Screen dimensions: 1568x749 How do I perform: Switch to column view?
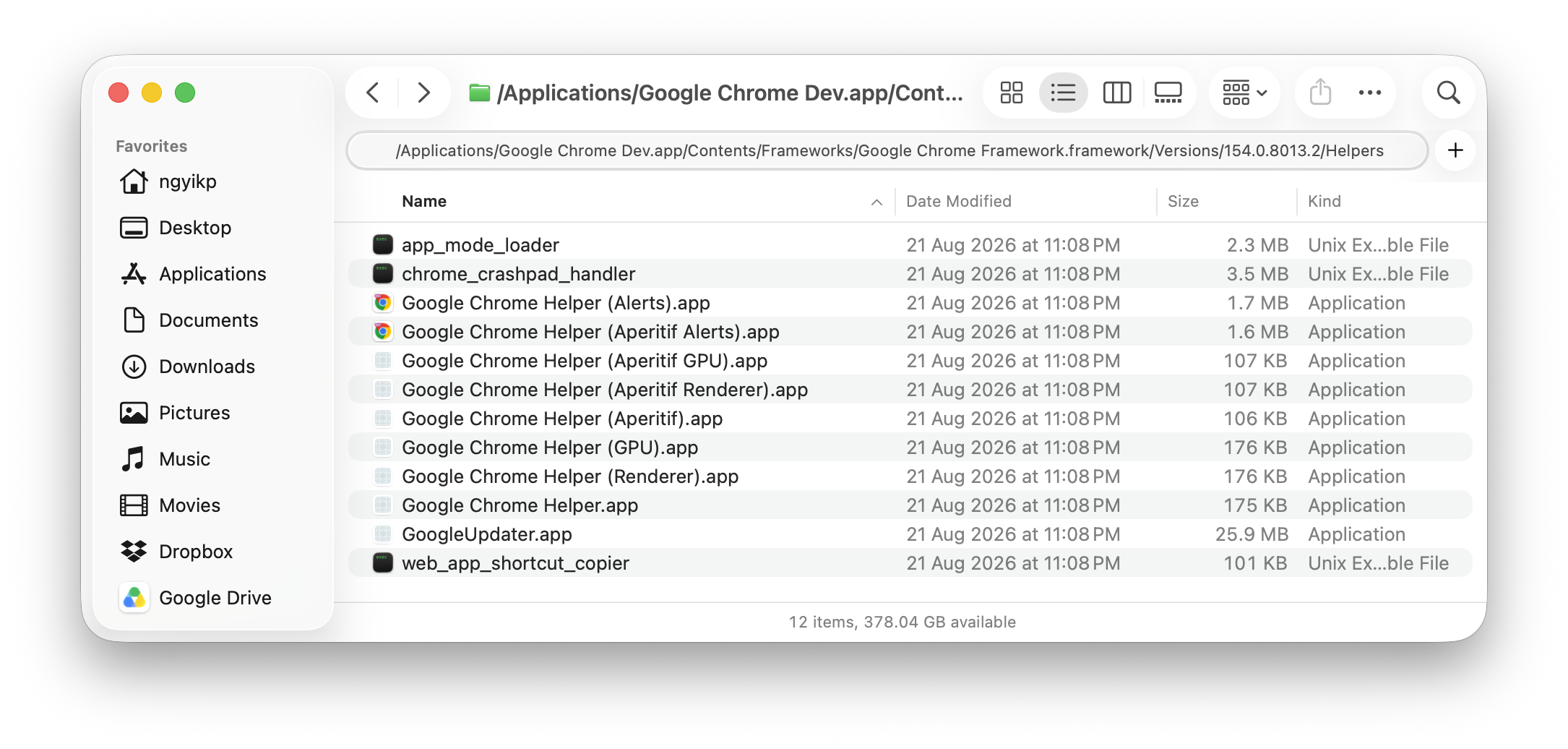1117,93
